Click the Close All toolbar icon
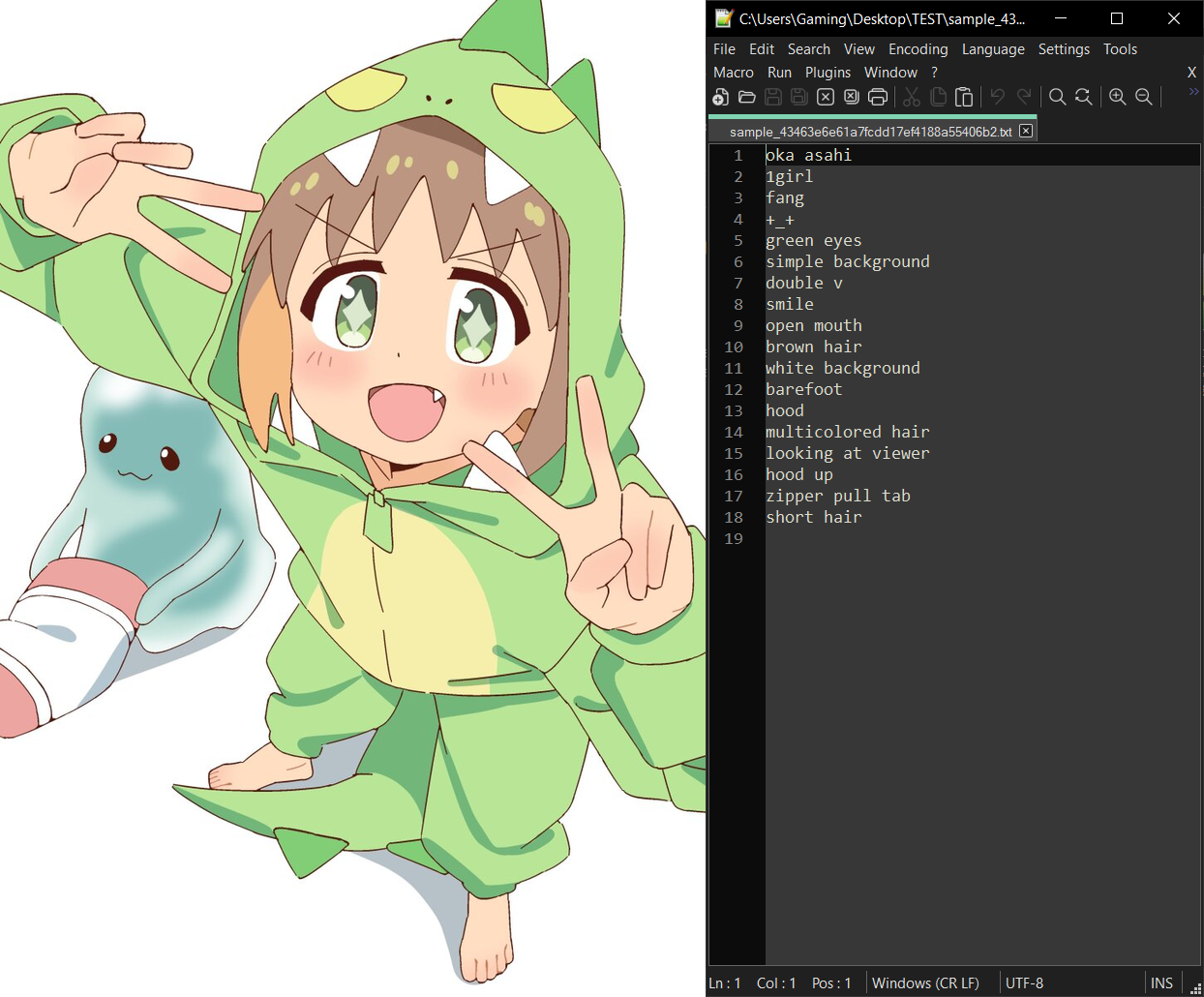 [x=852, y=97]
